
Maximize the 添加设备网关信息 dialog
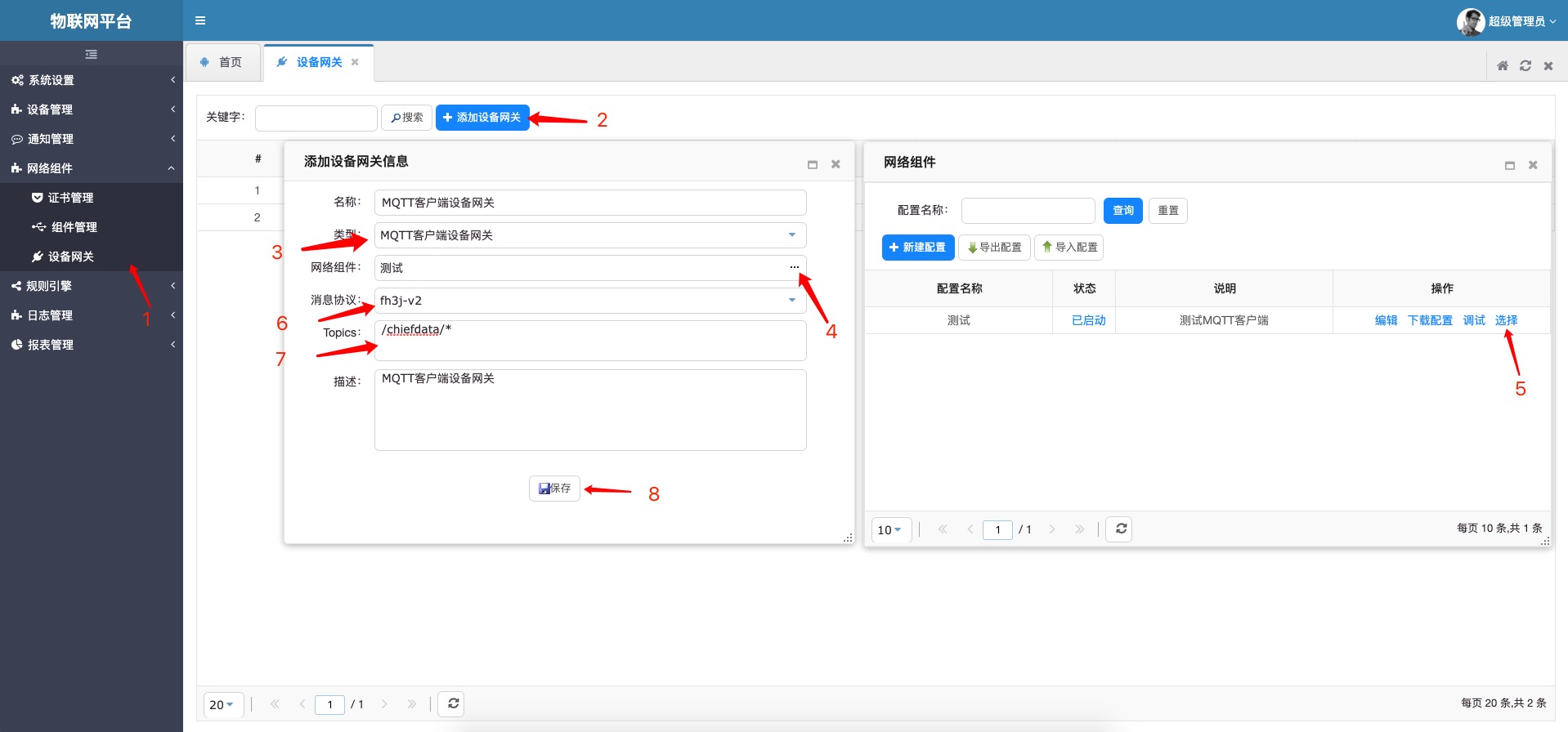(813, 164)
